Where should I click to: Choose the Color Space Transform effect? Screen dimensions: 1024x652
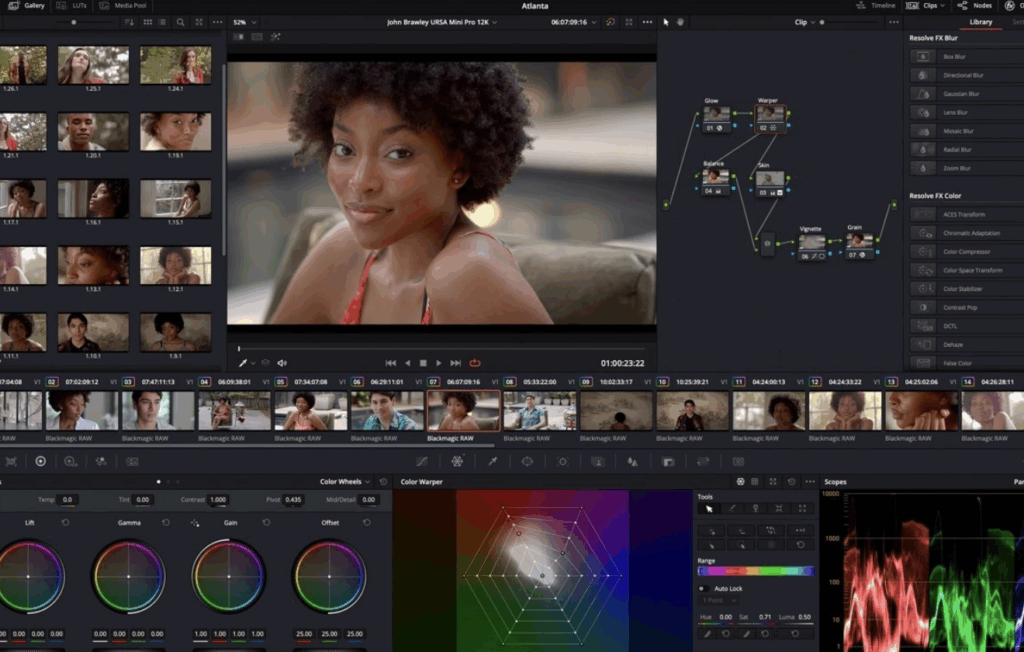(967, 270)
